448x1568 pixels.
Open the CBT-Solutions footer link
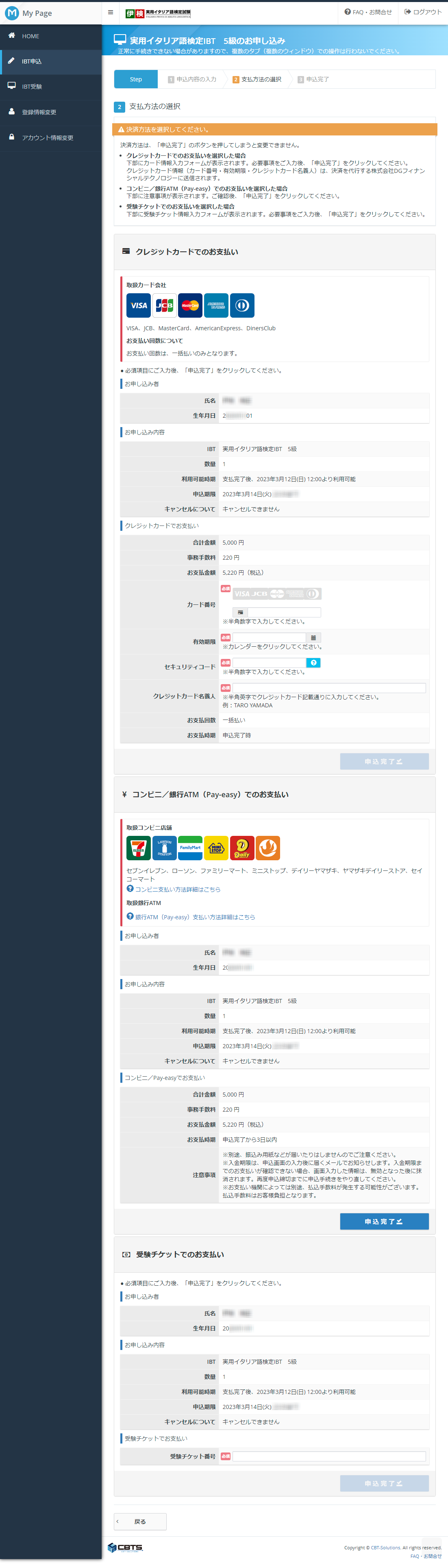385,1547
